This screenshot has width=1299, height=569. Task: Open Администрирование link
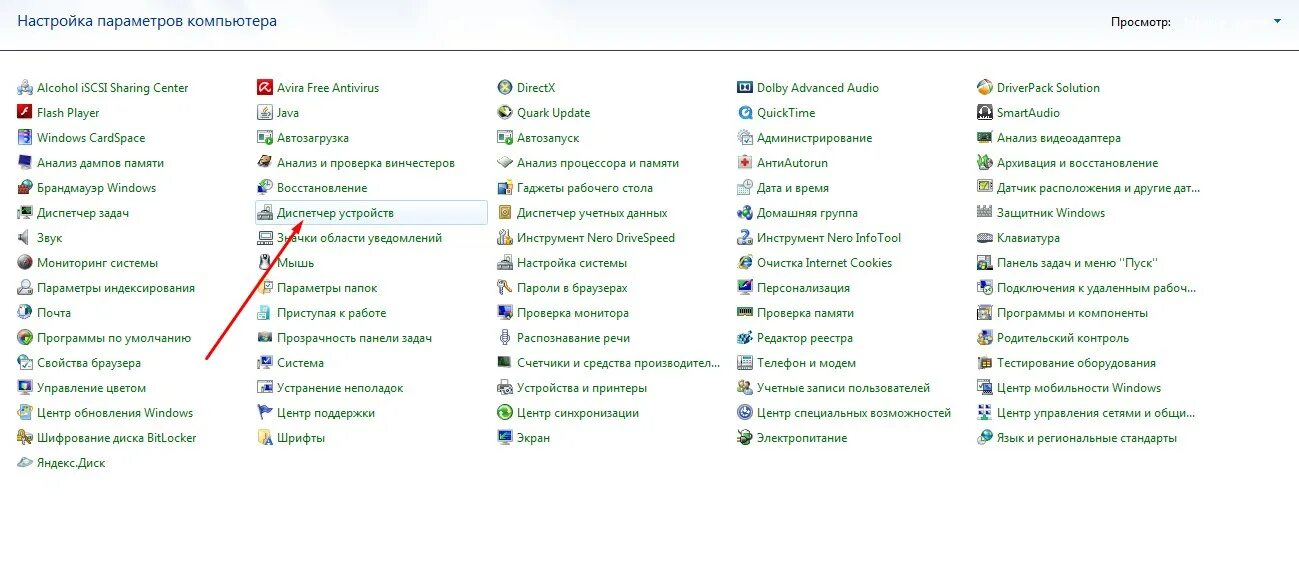click(814, 138)
